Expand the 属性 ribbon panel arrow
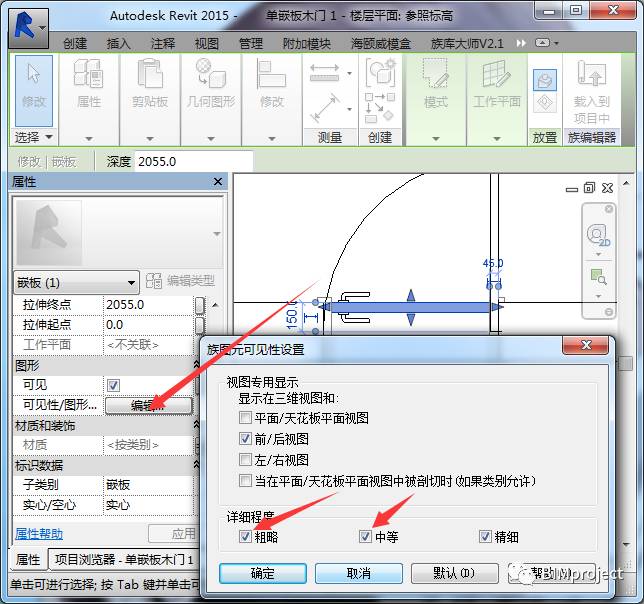The height and width of the screenshot is (604, 644). [x=89, y=139]
